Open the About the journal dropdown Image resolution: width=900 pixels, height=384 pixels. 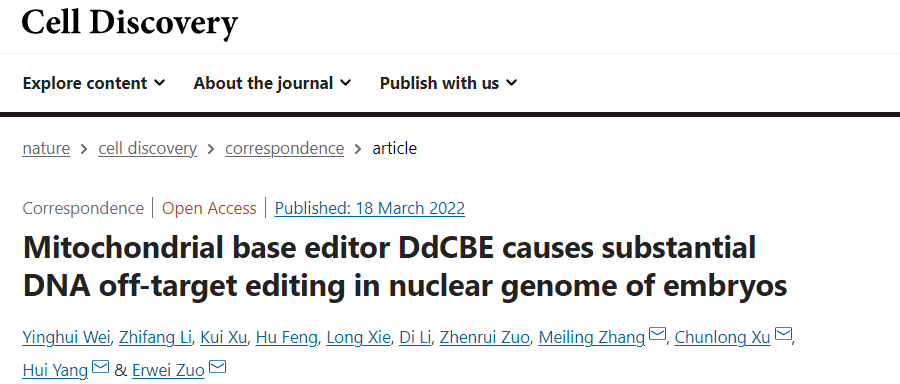(272, 83)
